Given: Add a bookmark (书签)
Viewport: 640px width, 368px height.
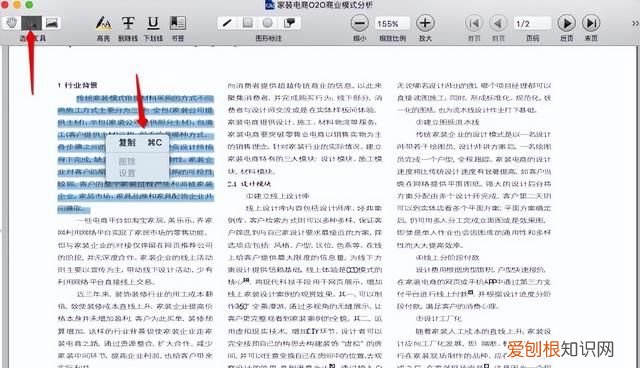Looking at the screenshot, I should coord(178,23).
